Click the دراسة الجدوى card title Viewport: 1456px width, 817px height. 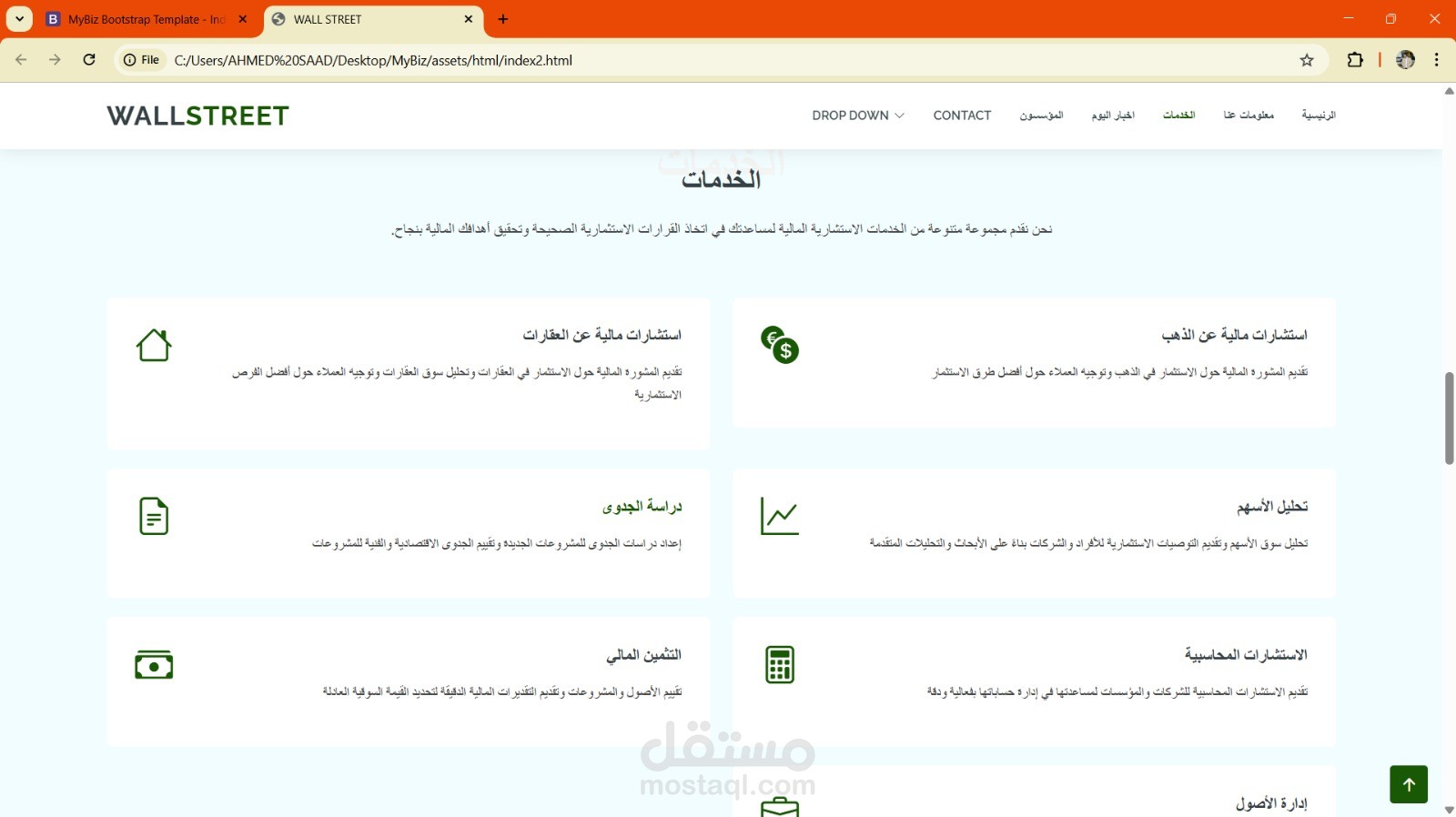(x=642, y=506)
